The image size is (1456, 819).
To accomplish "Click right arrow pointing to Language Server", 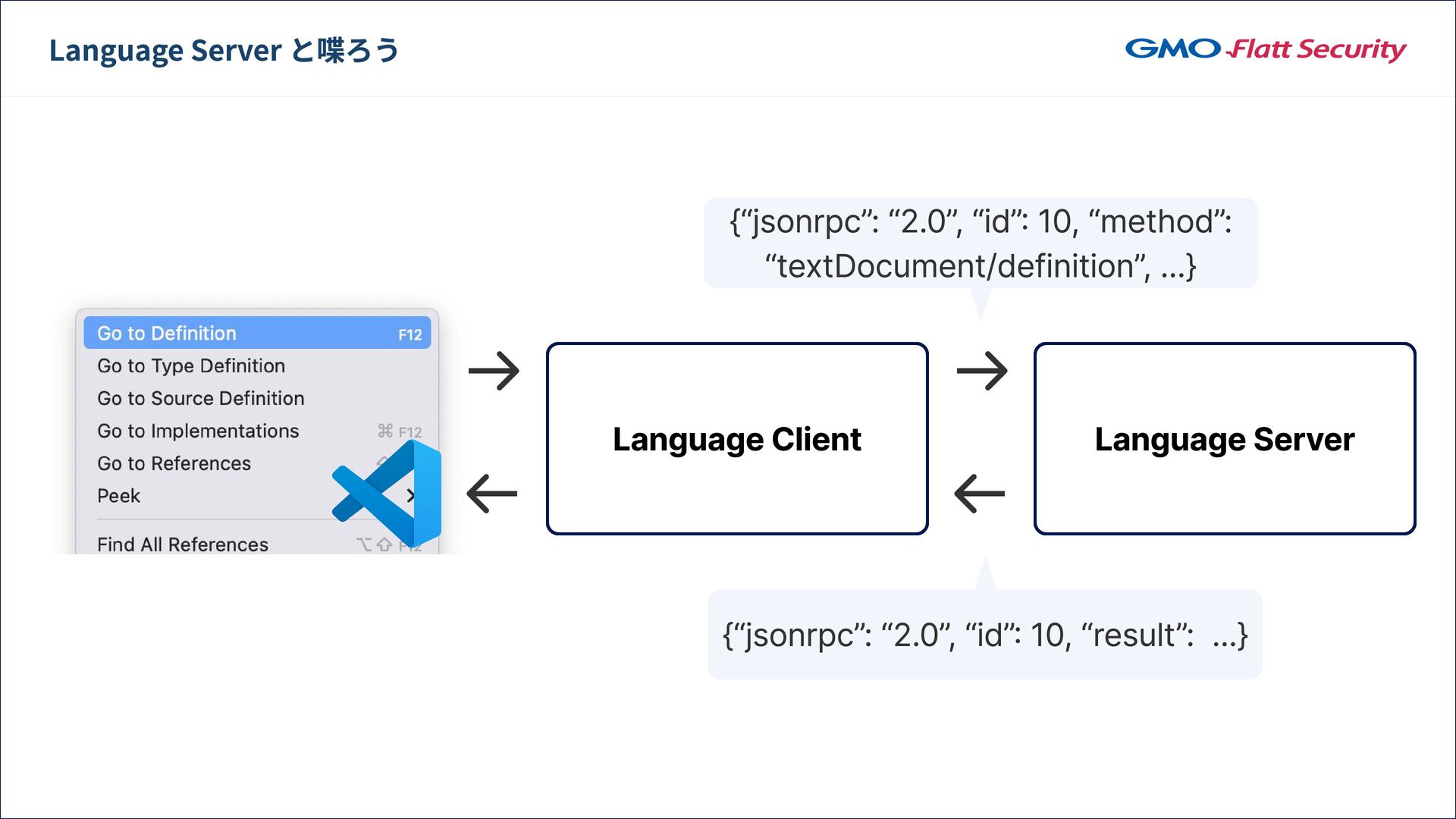I will point(982,371).
